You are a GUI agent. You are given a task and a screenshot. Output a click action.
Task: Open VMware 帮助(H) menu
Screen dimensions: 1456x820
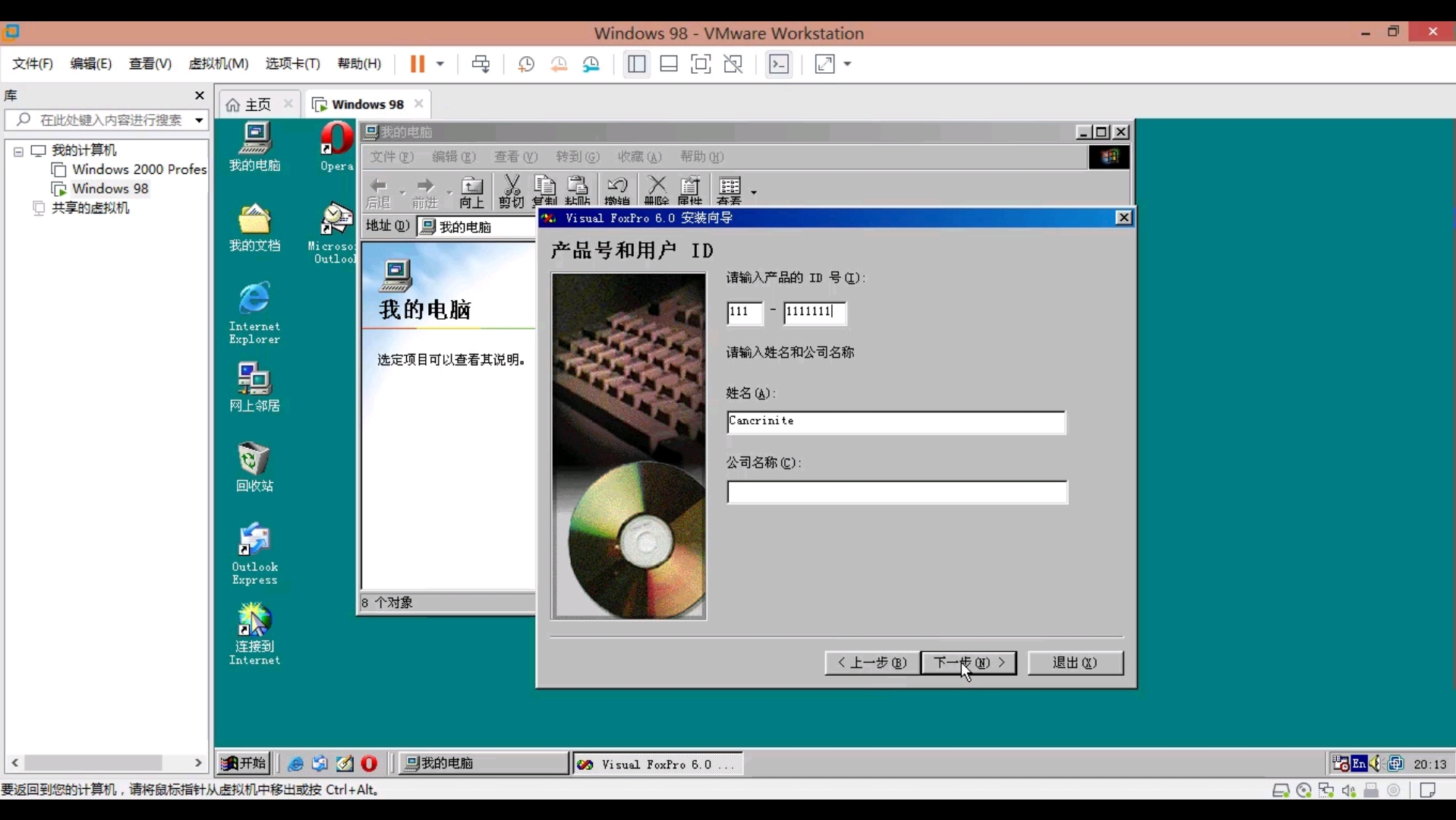coord(359,64)
